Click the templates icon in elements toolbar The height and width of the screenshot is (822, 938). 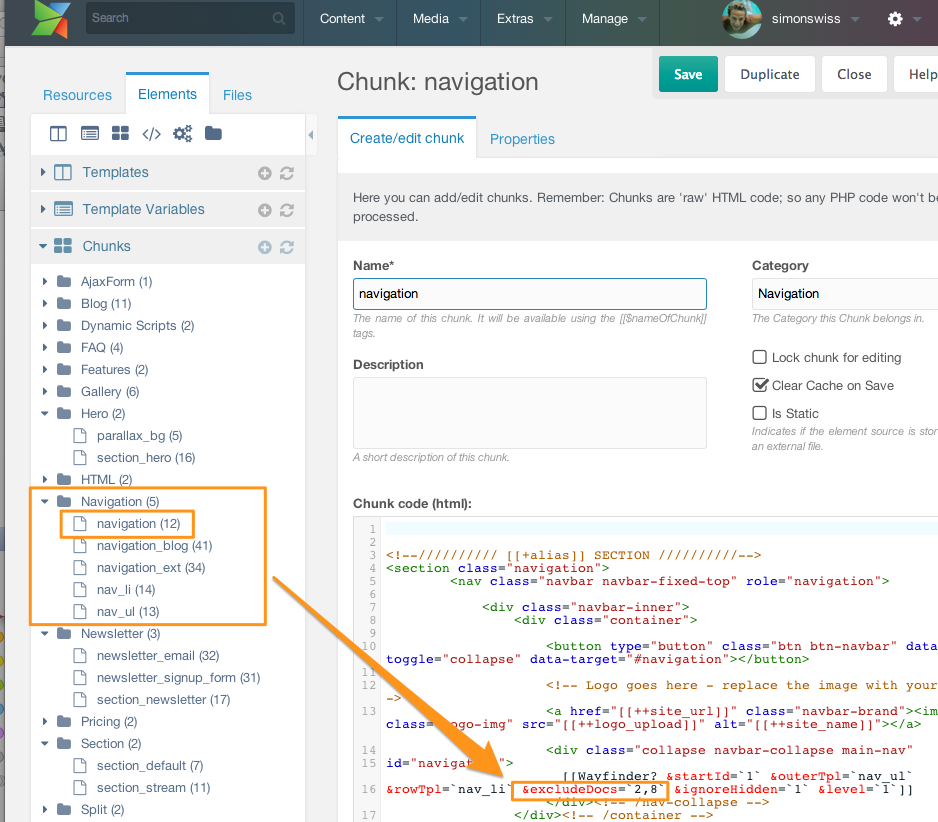[x=58, y=134]
